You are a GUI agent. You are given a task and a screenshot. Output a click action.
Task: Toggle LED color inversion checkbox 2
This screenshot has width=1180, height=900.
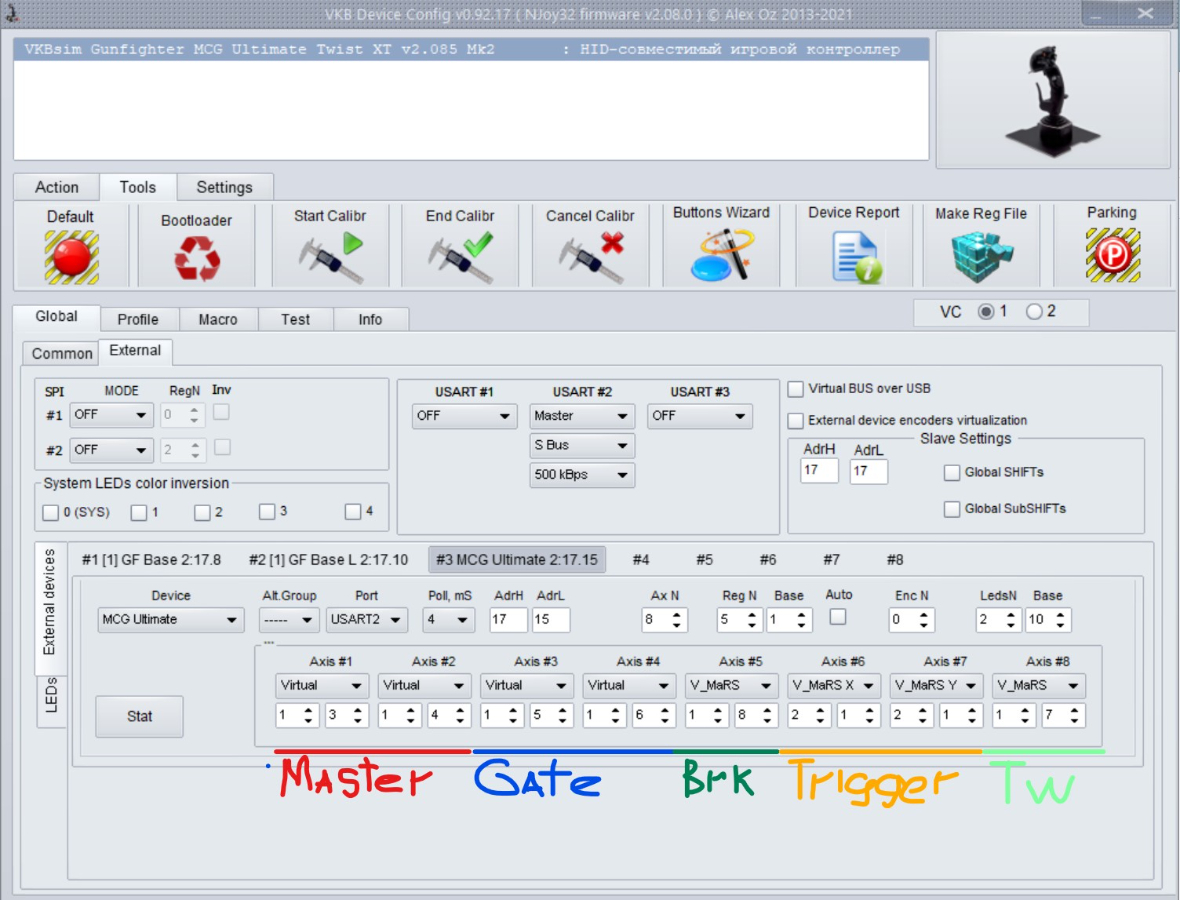tap(202, 512)
